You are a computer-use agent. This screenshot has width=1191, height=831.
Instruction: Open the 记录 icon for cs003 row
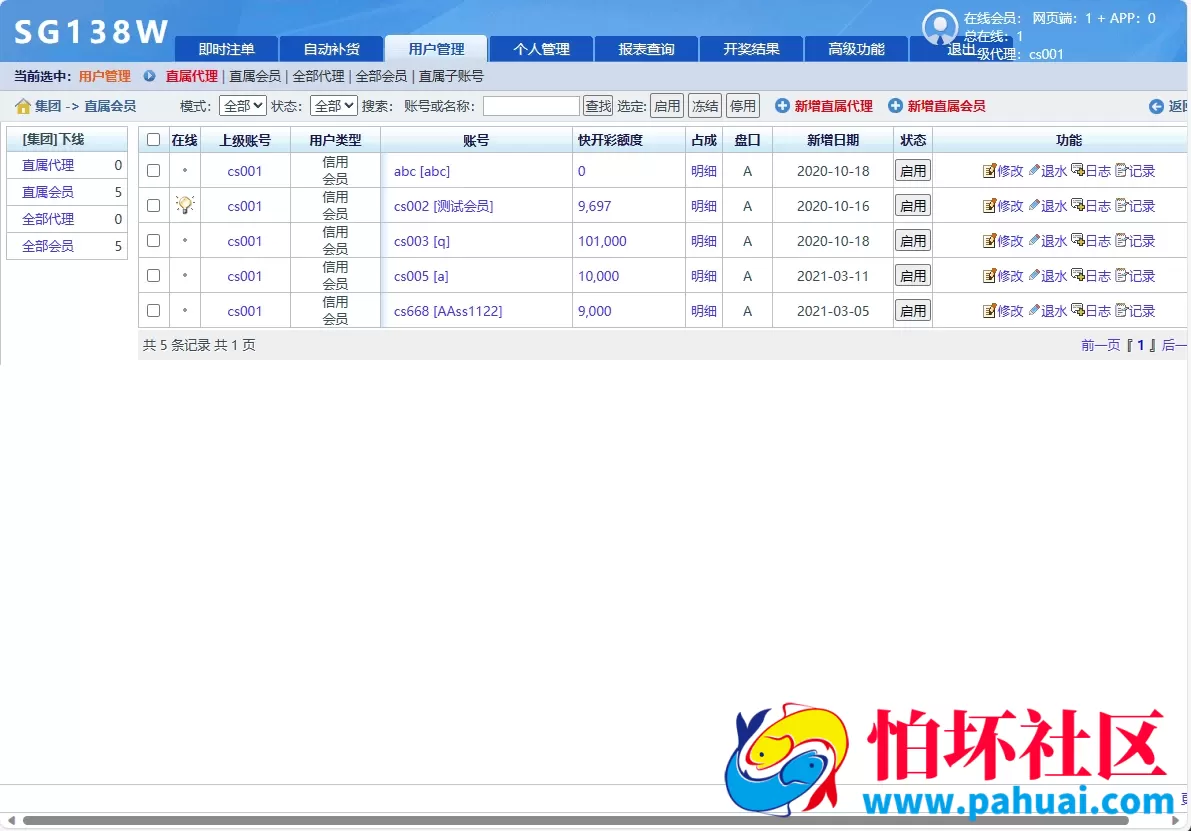point(1121,241)
